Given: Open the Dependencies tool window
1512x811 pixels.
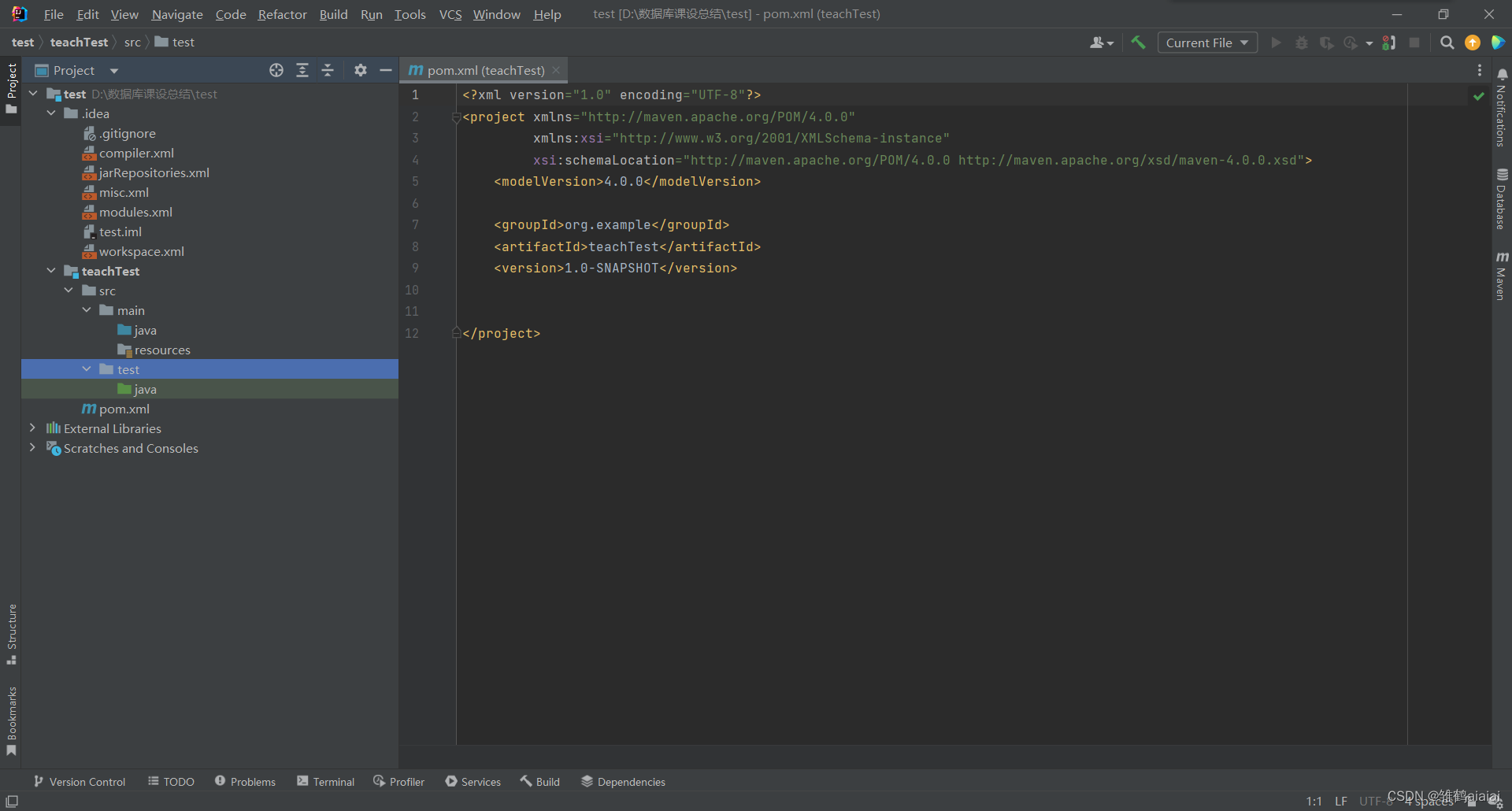Looking at the screenshot, I should point(624,782).
